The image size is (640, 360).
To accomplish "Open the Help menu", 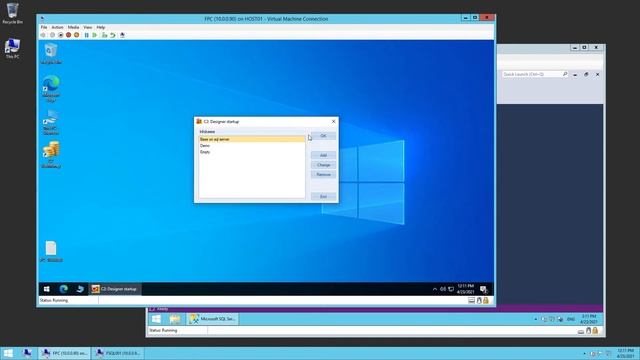I will coord(101,27).
